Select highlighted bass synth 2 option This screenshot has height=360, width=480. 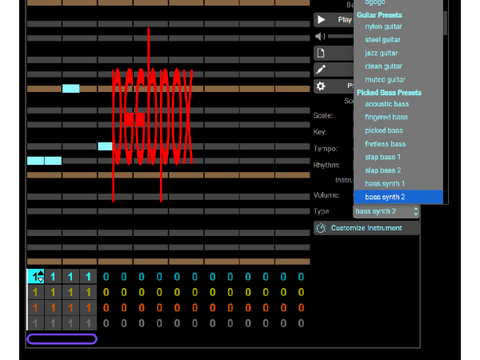click(398, 197)
